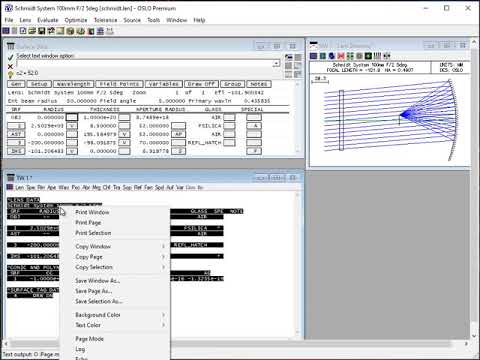480x360 pixels.
Task: Click the vertical bars icon in graphics toolbar
Action: [377, 56]
